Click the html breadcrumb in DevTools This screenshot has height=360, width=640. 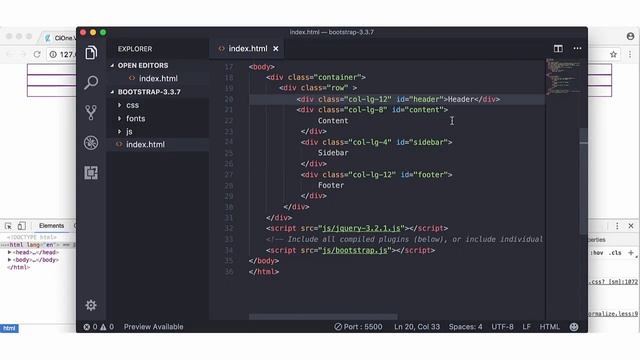(9, 328)
